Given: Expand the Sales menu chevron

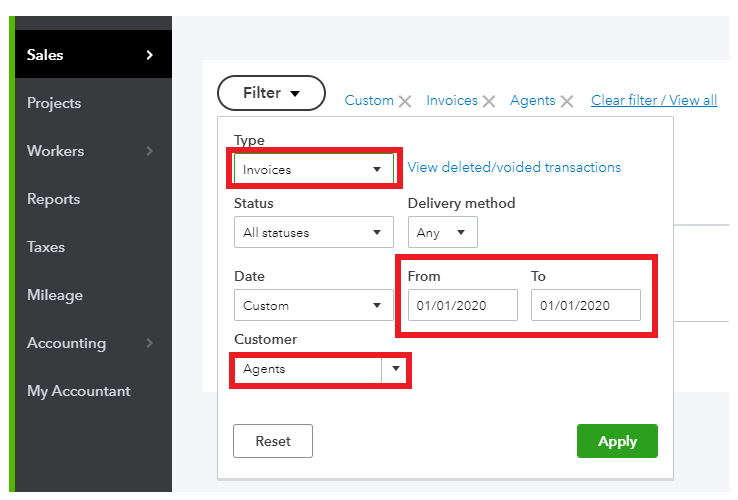Looking at the screenshot, I should 150,55.
